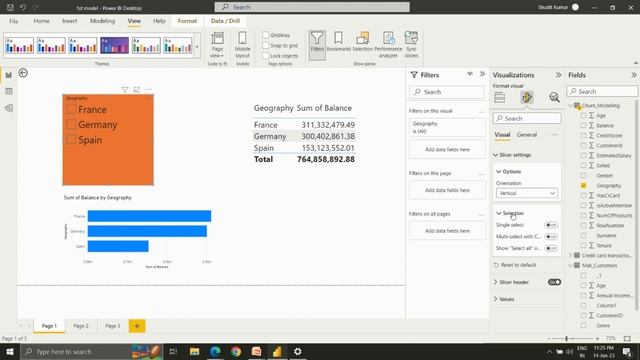Open the Orientation dropdown
This screenshot has height=360, width=640.
pyautogui.click(x=526, y=193)
